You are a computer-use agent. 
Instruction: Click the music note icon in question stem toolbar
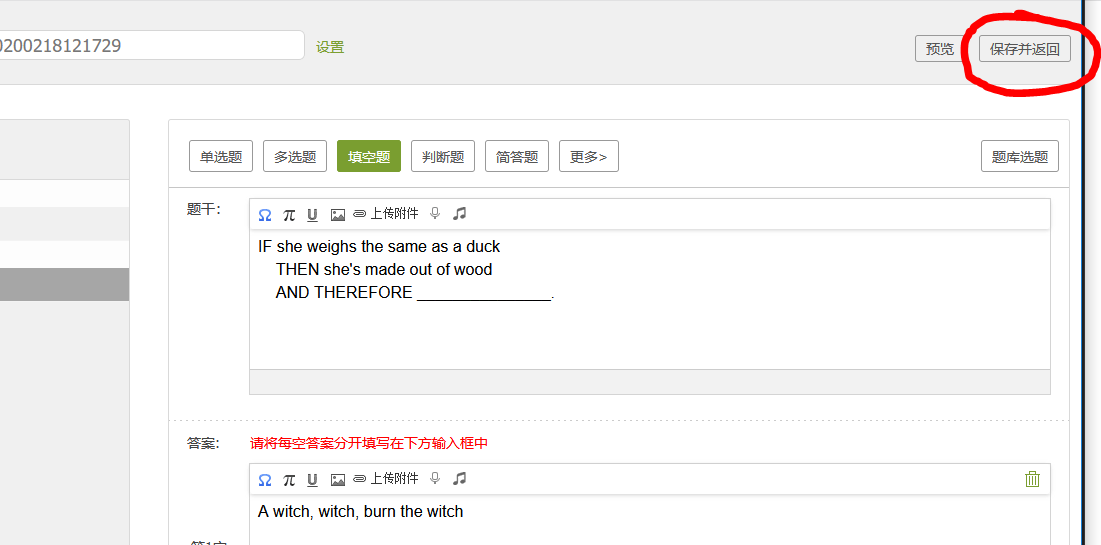[459, 214]
